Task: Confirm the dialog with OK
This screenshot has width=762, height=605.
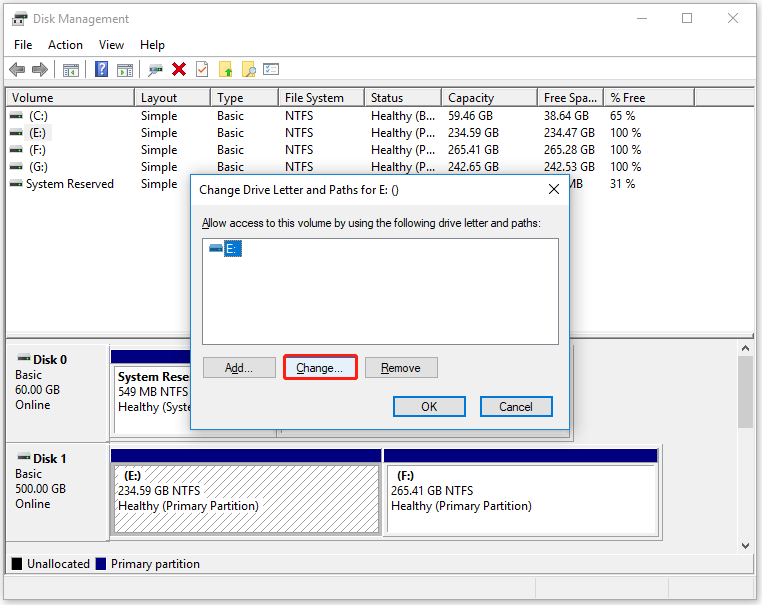Action: pyautogui.click(x=429, y=406)
